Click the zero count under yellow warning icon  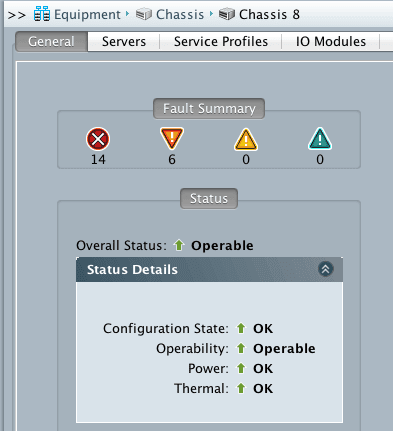click(246, 160)
